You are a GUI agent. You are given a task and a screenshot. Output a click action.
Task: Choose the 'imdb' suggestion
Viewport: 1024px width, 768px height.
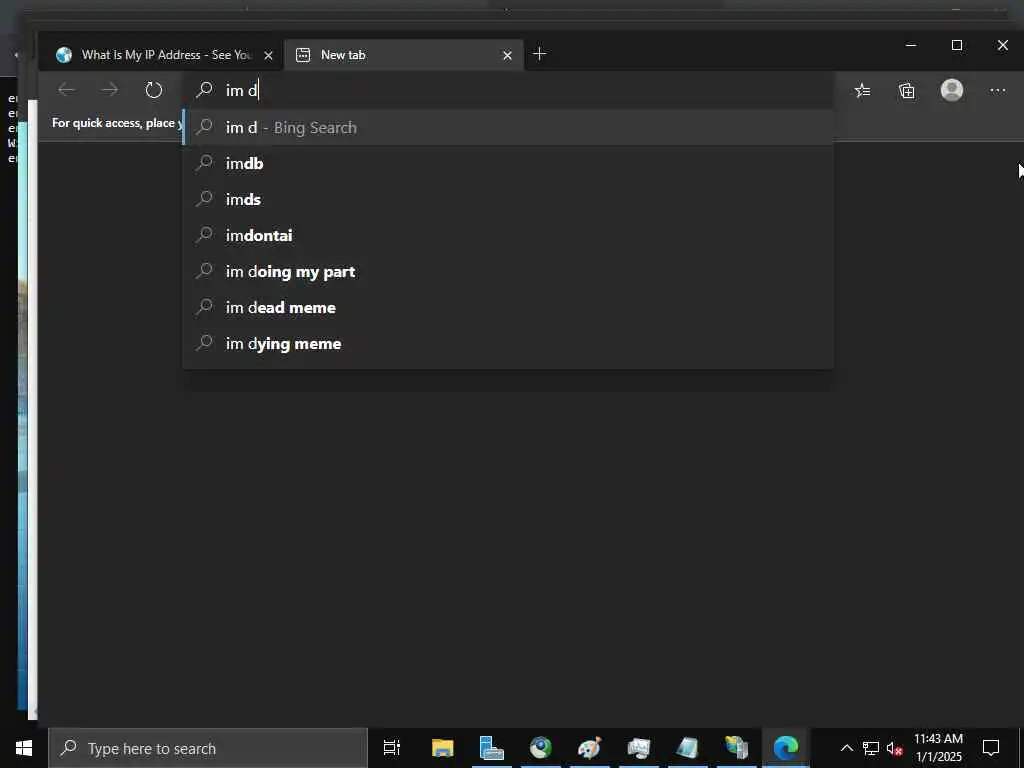tap(507, 163)
